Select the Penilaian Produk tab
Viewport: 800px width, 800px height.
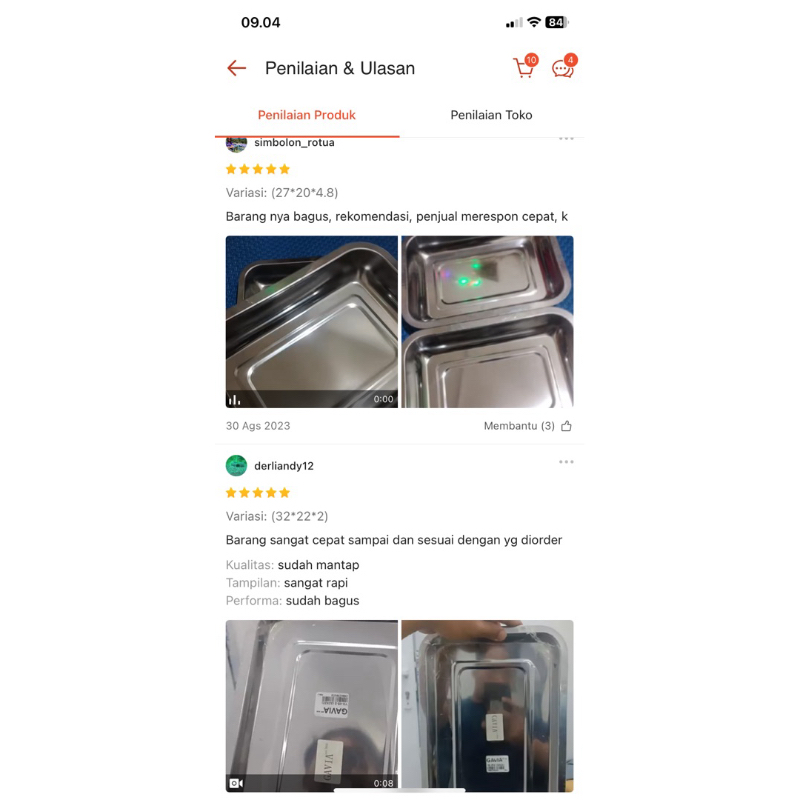[307, 115]
